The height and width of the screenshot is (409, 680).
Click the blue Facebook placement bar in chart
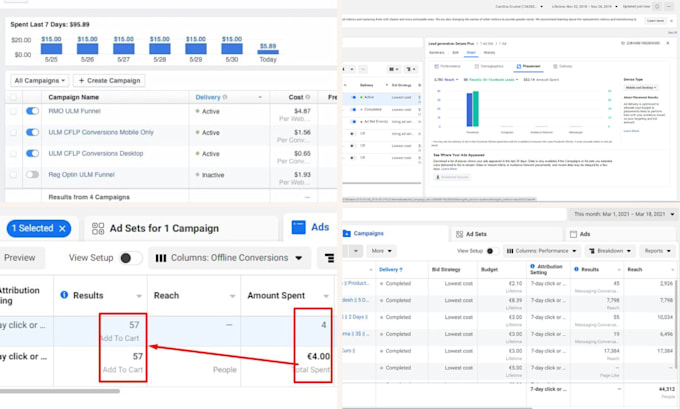[x=469, y=110]
